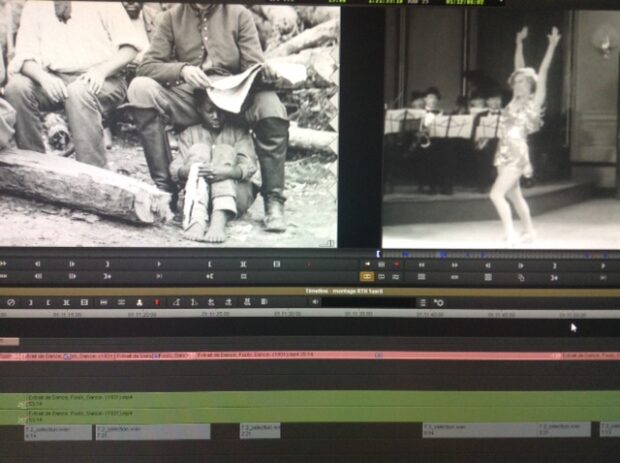The height and width of the screenshot is (463, 620).
Task: Click black display field in timeline toolbar
Action: tap(368, 302)
